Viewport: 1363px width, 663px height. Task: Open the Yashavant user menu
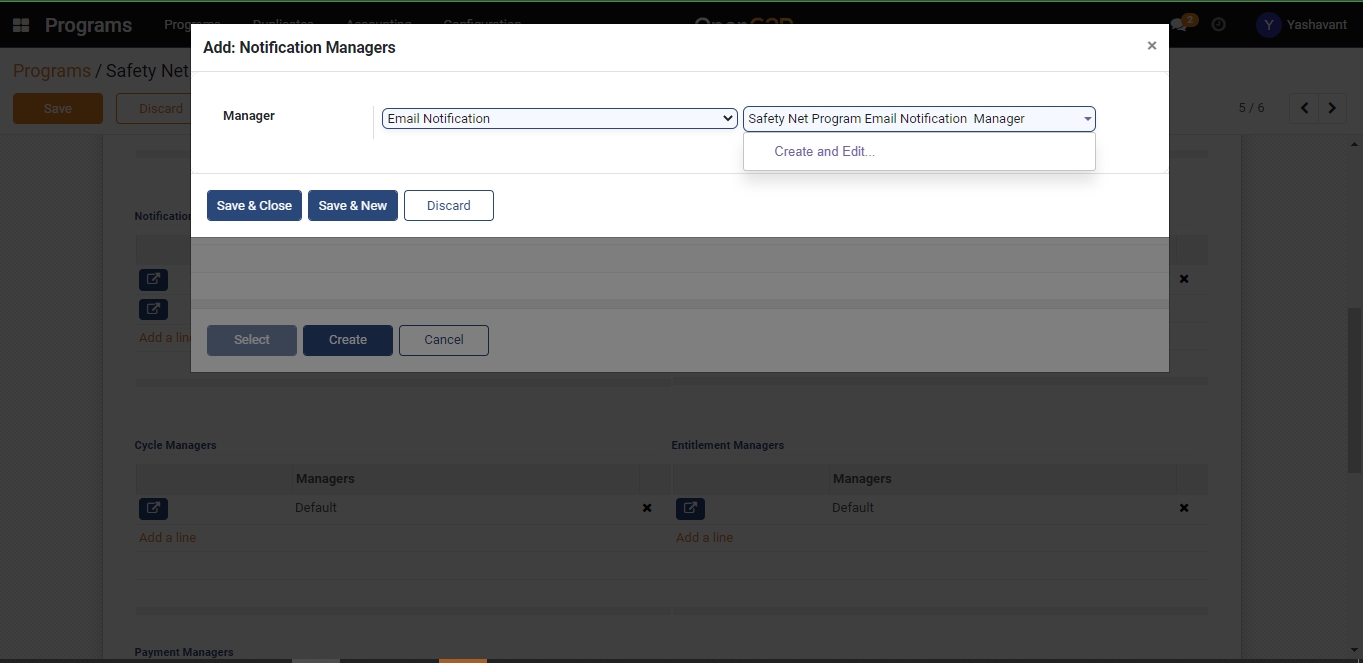(1302, 25)
